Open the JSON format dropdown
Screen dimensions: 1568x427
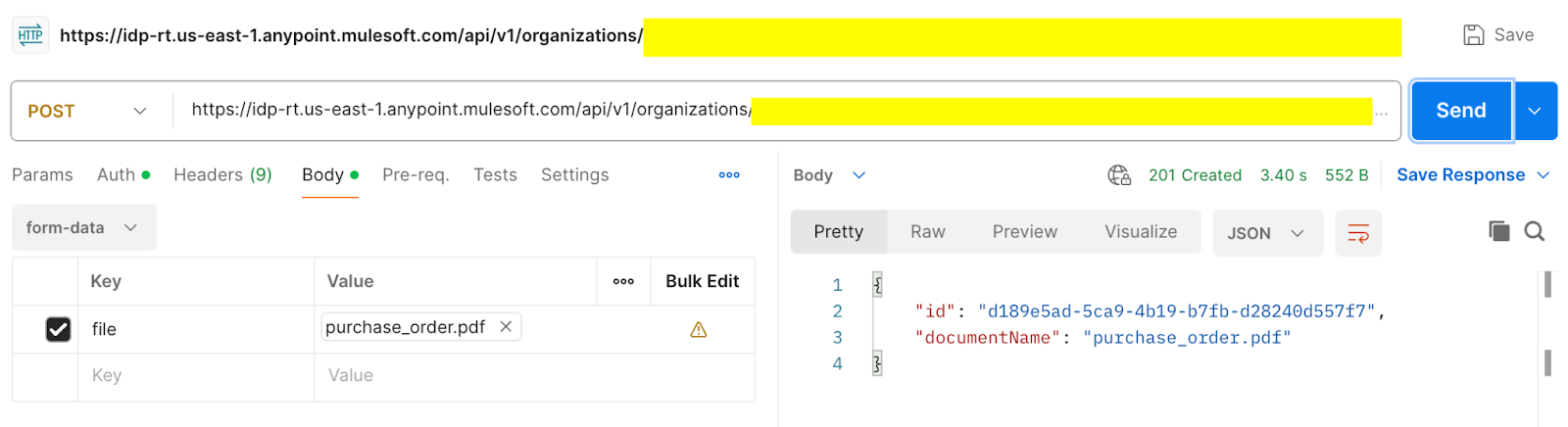1267,233
